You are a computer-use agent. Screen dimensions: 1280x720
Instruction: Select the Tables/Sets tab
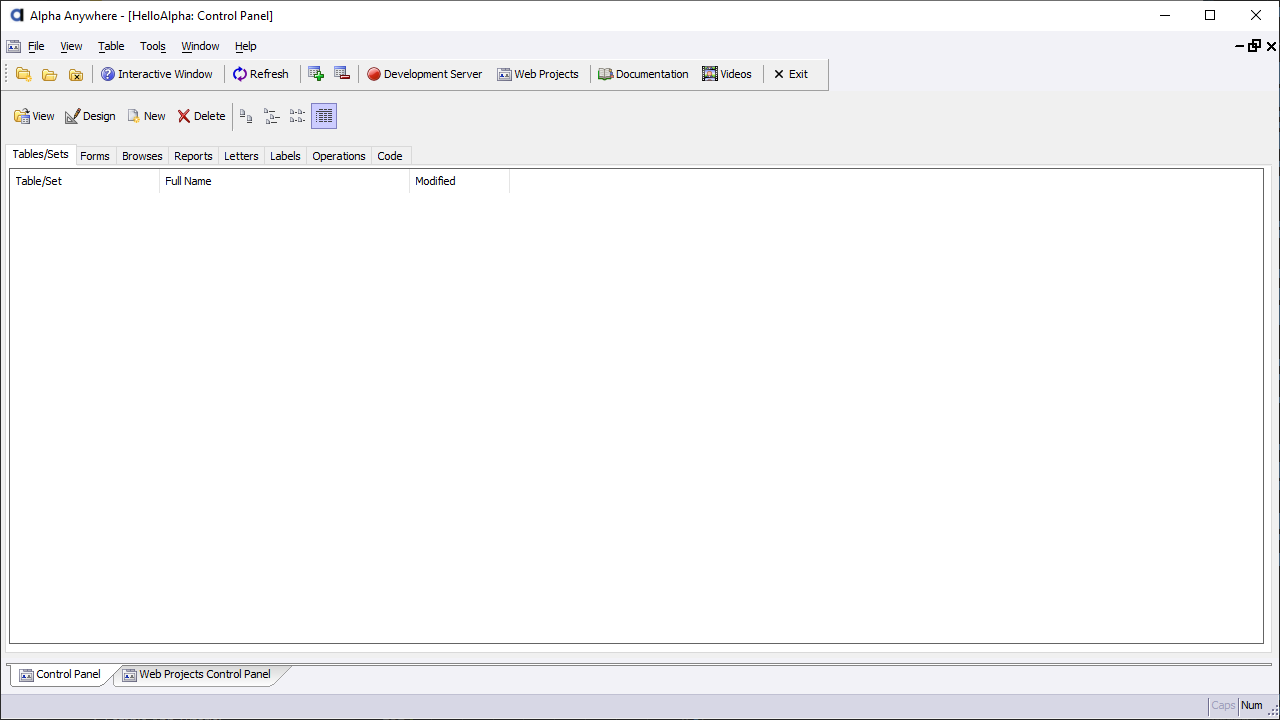coord(41,155)
